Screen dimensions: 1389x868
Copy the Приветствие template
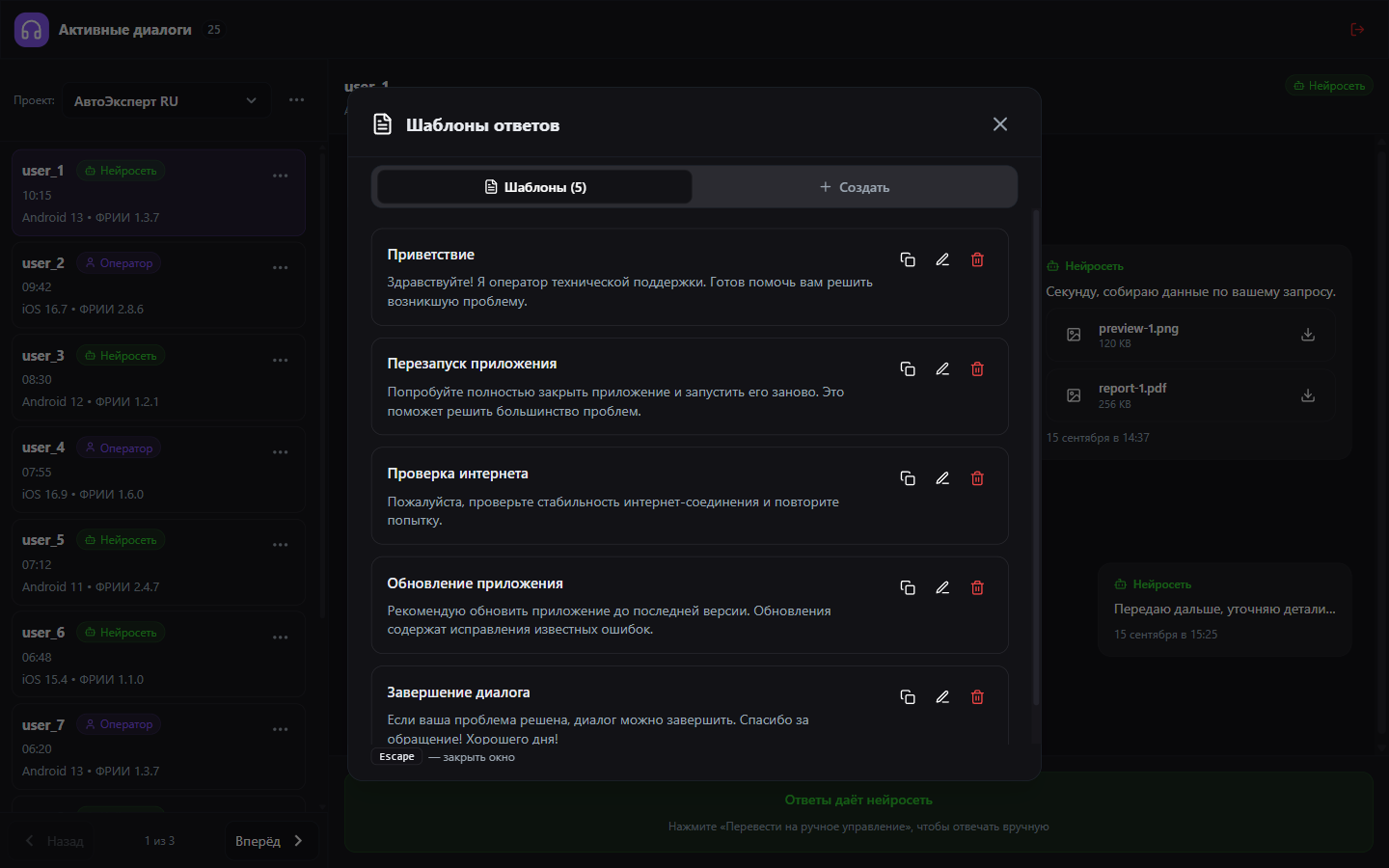[x=908, y=259]
